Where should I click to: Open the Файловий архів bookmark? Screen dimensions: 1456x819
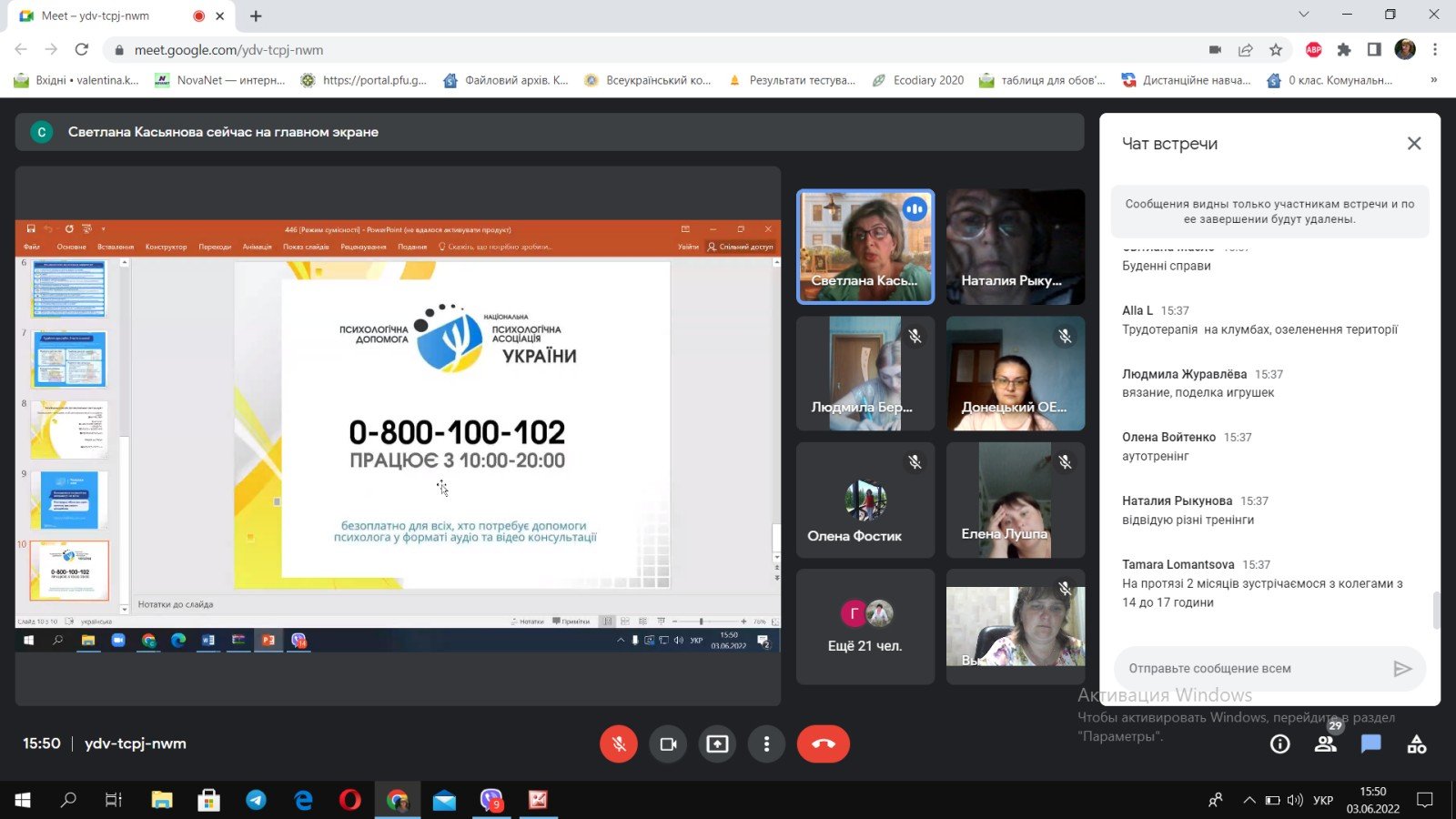[x=505, y=80]
